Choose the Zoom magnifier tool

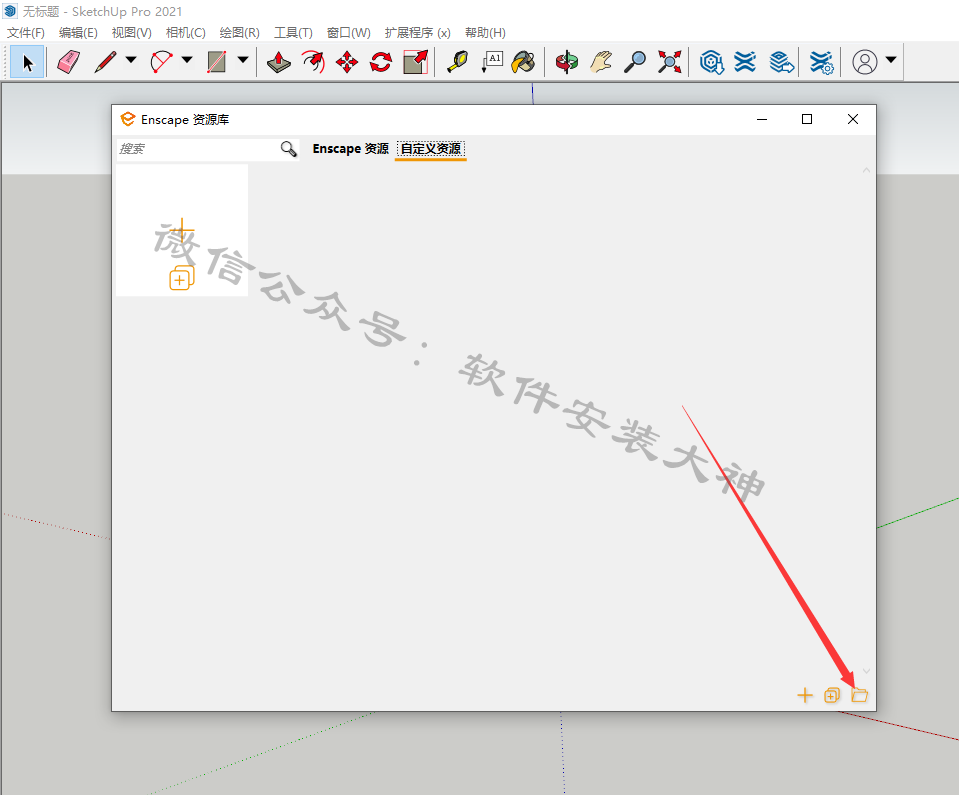635,62
